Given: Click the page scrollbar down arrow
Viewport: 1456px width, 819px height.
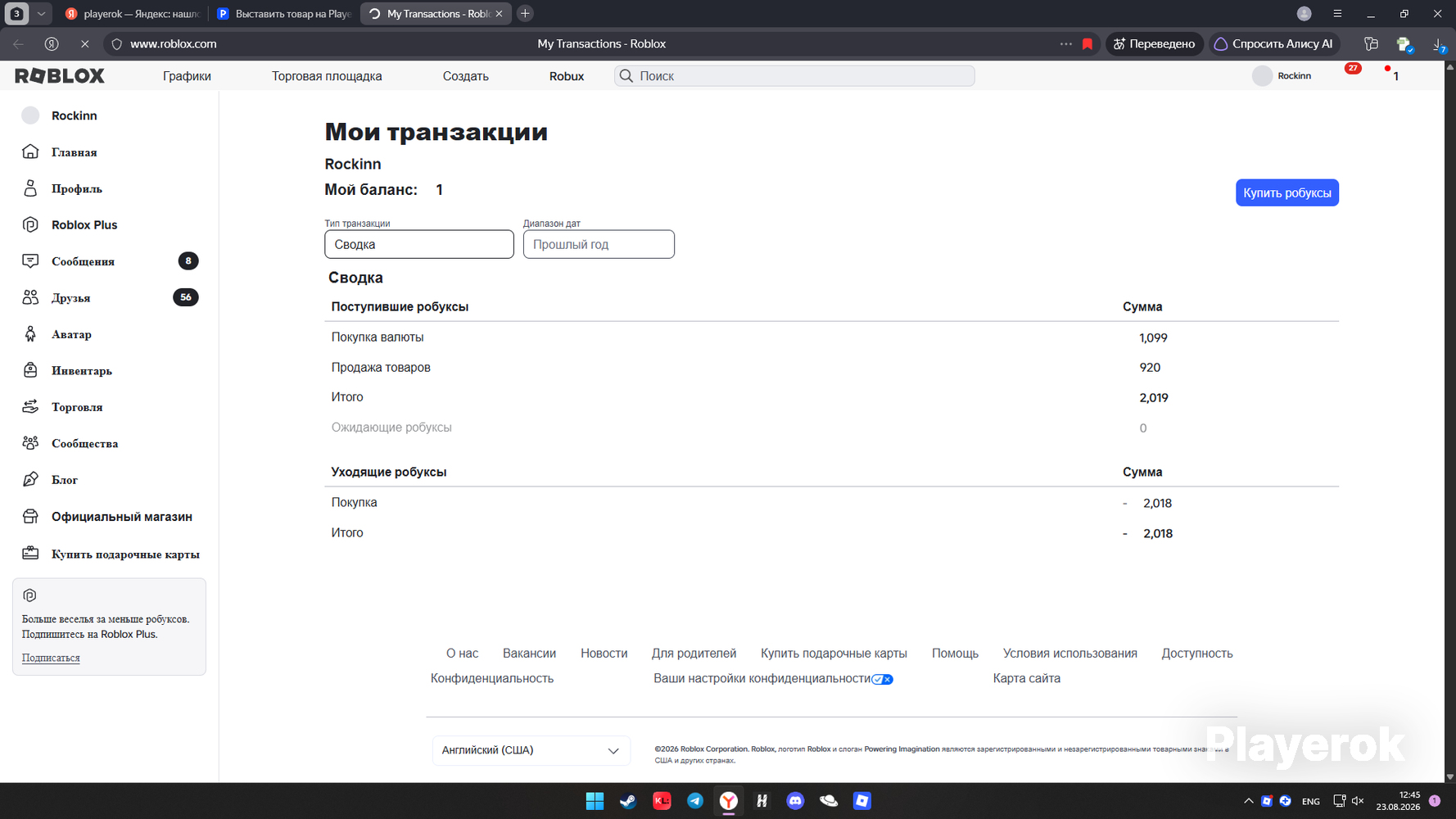Looking at the screenshot, I should [1449, 776].
